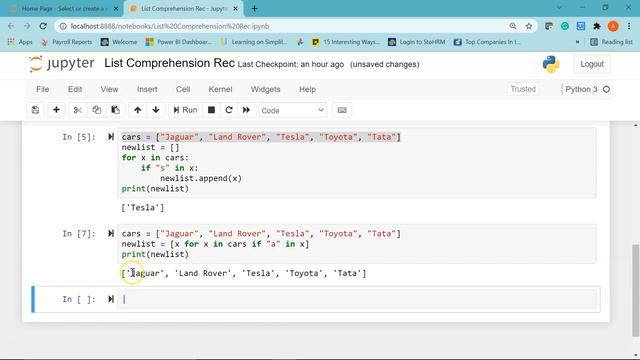Reload the current page
Image resolution: width=640 pixels, height=360 pixels.
[43, 26]
